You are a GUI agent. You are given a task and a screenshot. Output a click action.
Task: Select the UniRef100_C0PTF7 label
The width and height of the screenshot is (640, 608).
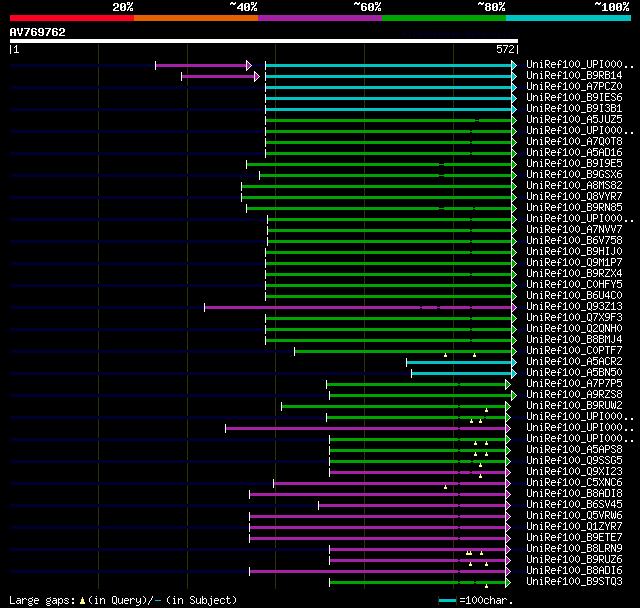574,351
